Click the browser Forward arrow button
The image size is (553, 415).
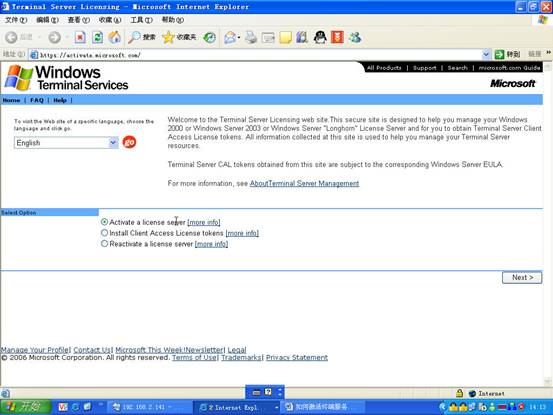[x=54, y=37]
